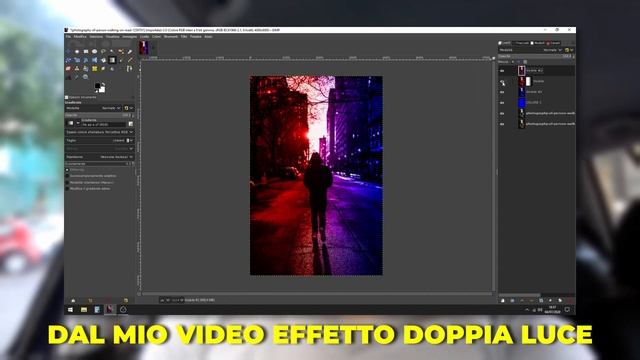
Task: Toggle the Dithering checkbox
Action: 67,169
